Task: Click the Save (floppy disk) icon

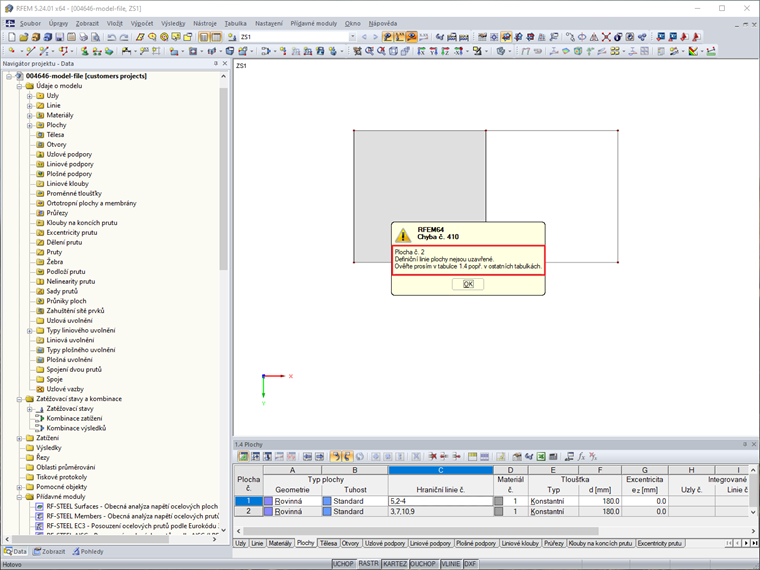Action: point(60,37)
